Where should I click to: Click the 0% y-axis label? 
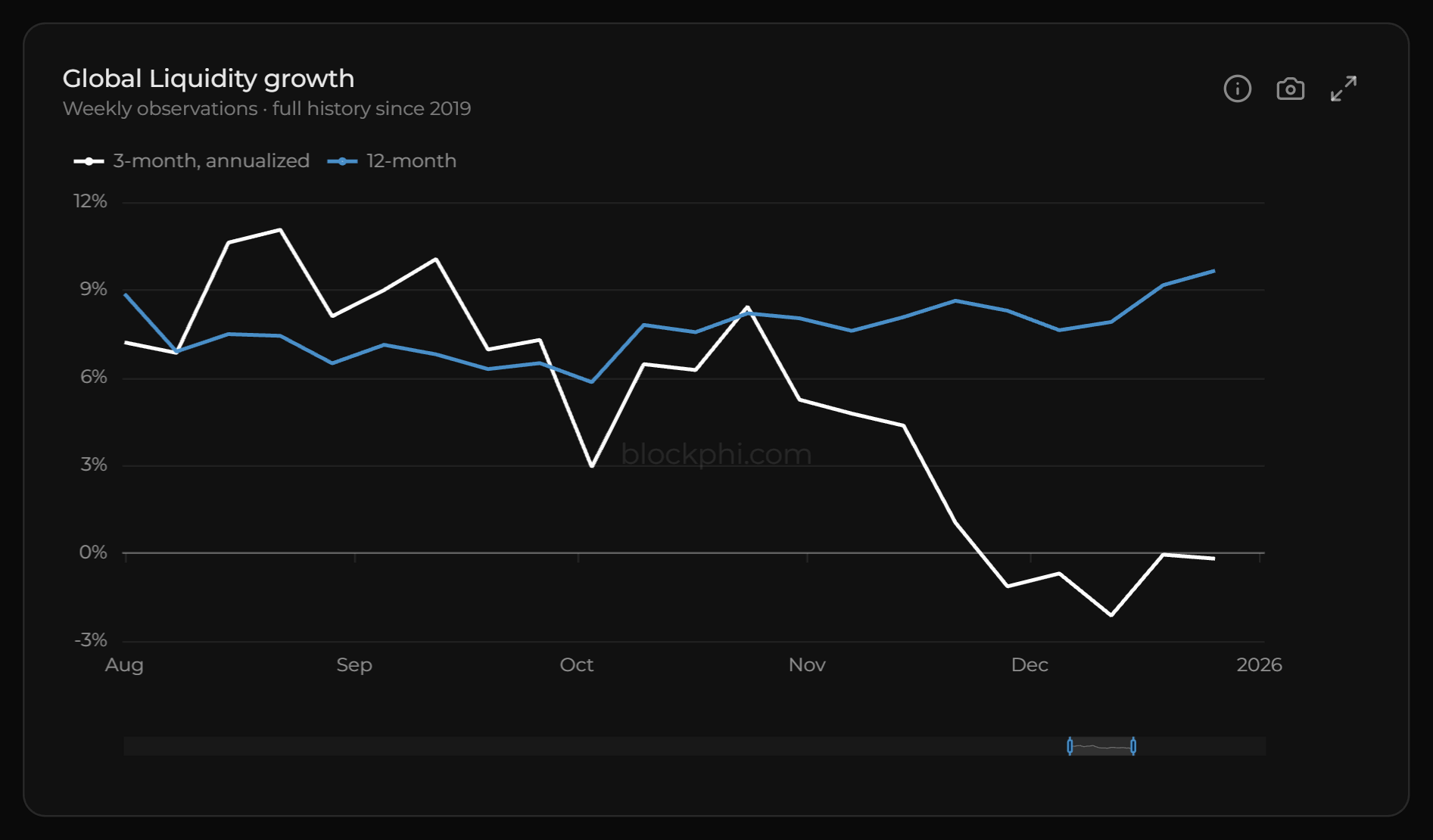pyautogui.click(x=93, y=552)
